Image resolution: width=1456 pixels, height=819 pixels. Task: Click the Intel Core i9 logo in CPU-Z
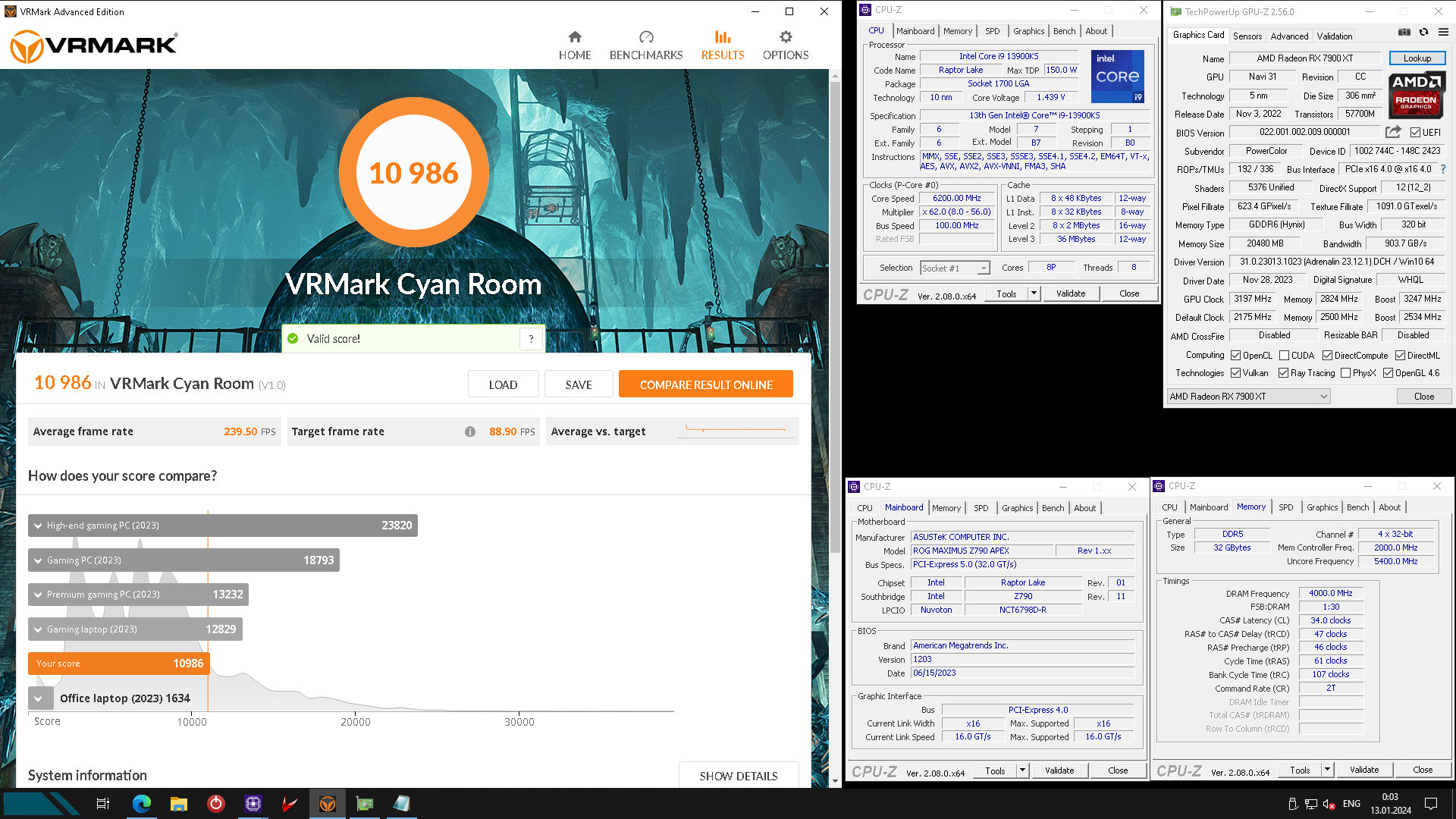(x=1117, y=76)
